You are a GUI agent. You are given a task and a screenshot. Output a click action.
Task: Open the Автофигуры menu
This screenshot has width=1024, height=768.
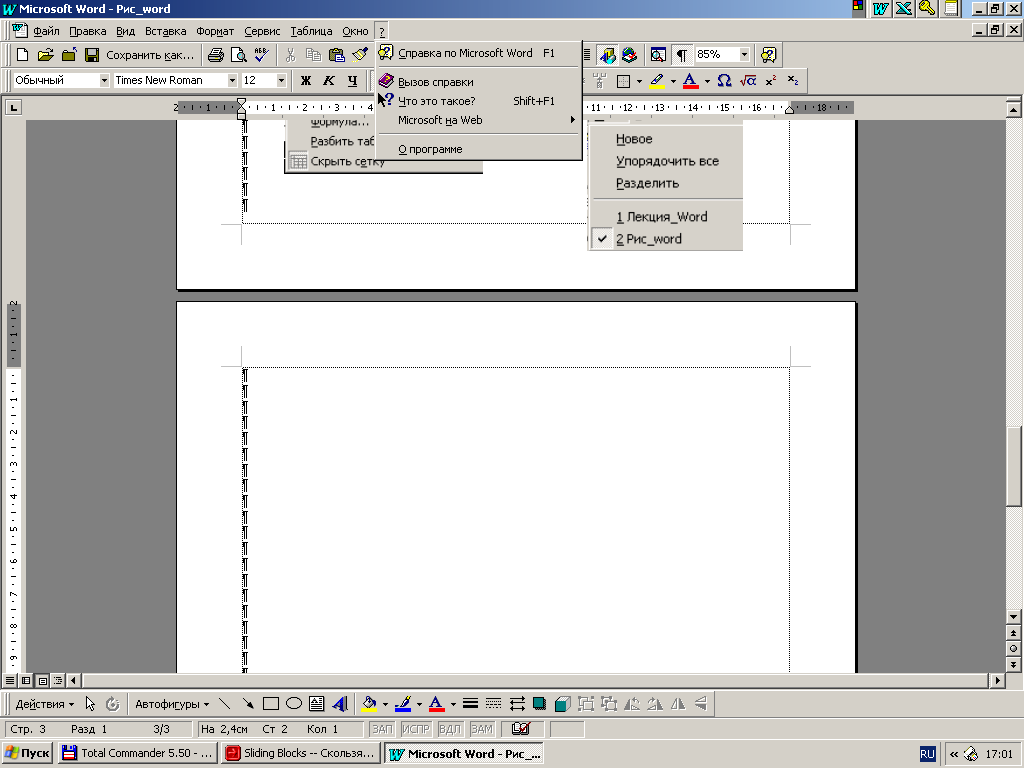(172, 704)
